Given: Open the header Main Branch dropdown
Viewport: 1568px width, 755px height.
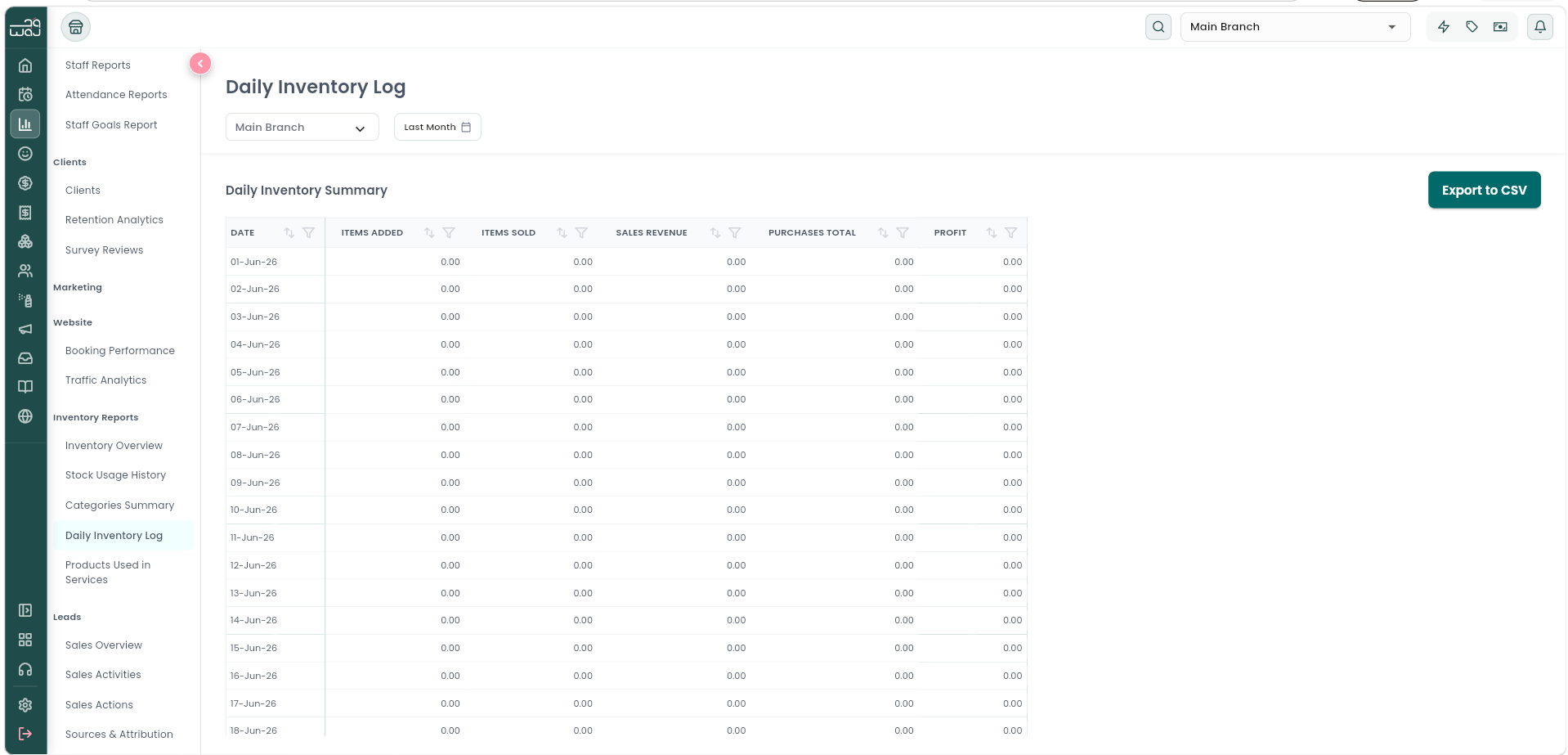Looking at the screenshot, I should (x=1295, y=27).
